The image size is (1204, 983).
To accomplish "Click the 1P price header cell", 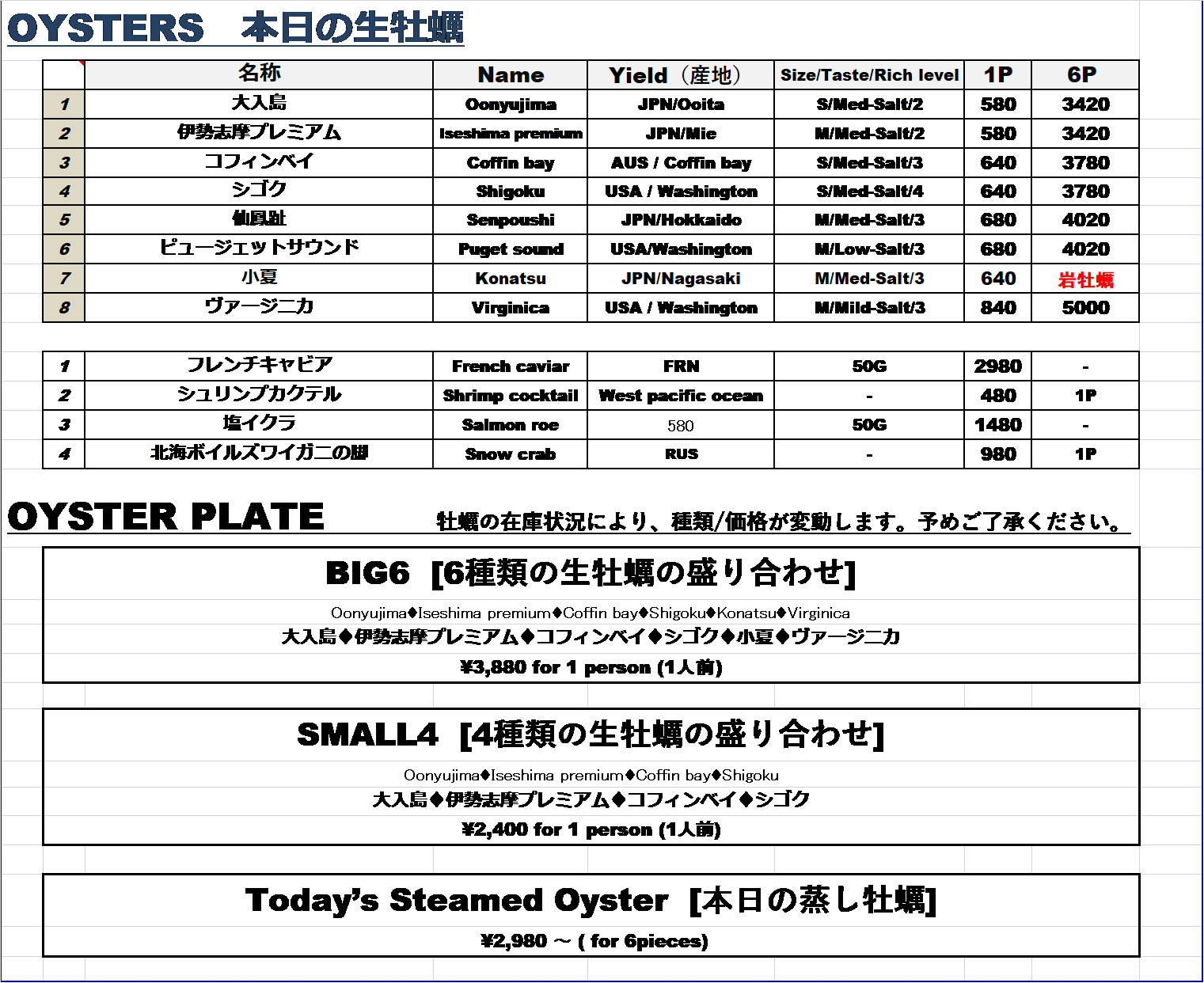I will point(997,75).
